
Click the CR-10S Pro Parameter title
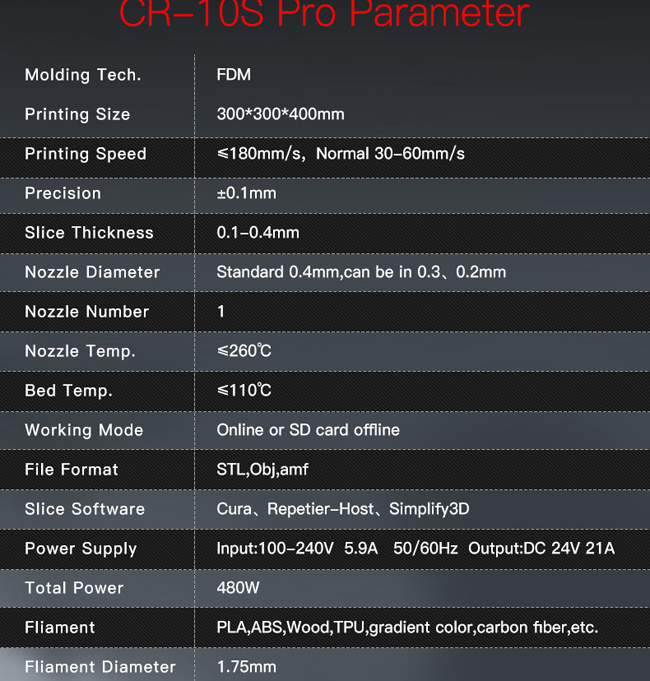[324, 13]
